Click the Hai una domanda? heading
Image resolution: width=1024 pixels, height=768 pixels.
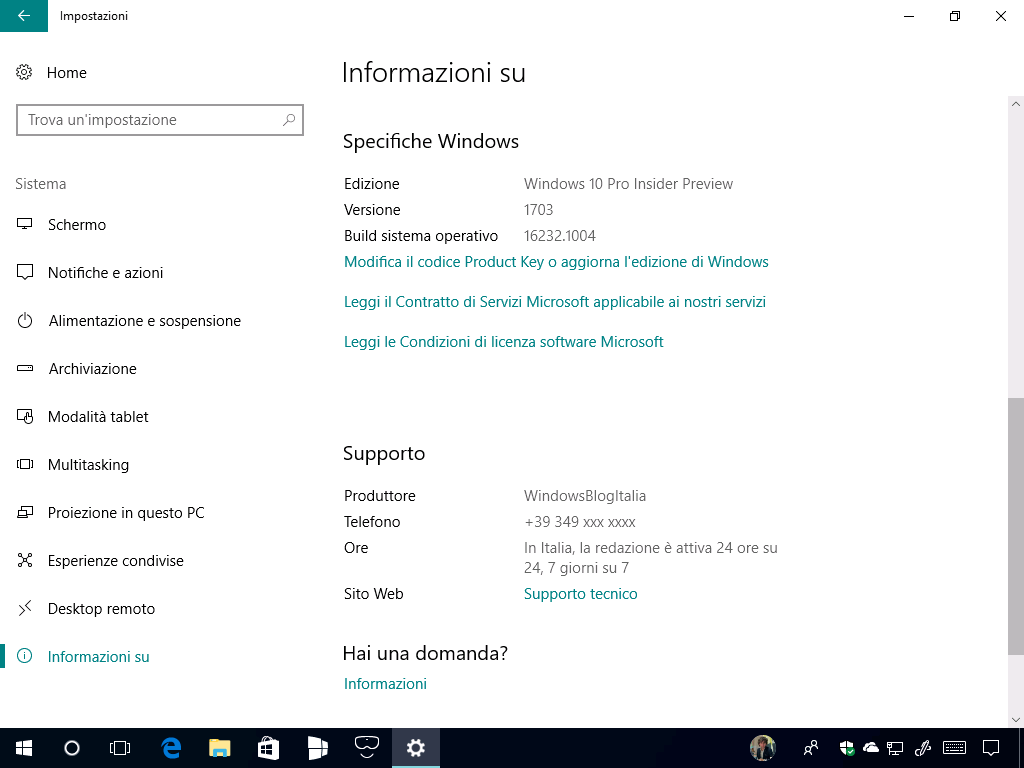tap(425, 653)
